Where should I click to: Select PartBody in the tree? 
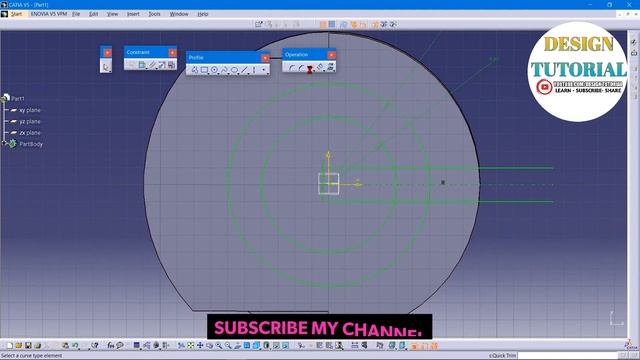[x=31, y=144]
